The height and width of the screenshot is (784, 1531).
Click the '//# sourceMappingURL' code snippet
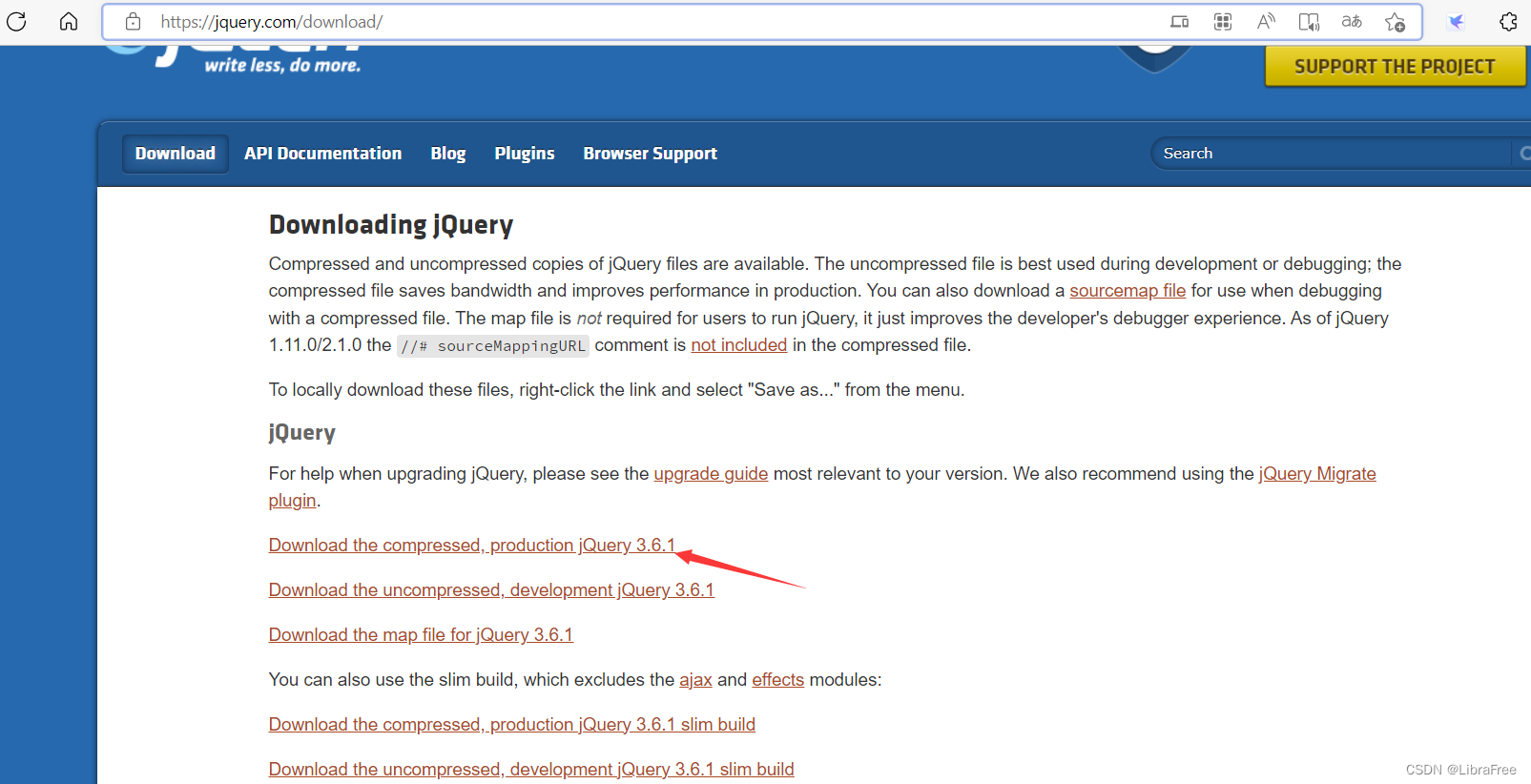click(x=493, y=346)
